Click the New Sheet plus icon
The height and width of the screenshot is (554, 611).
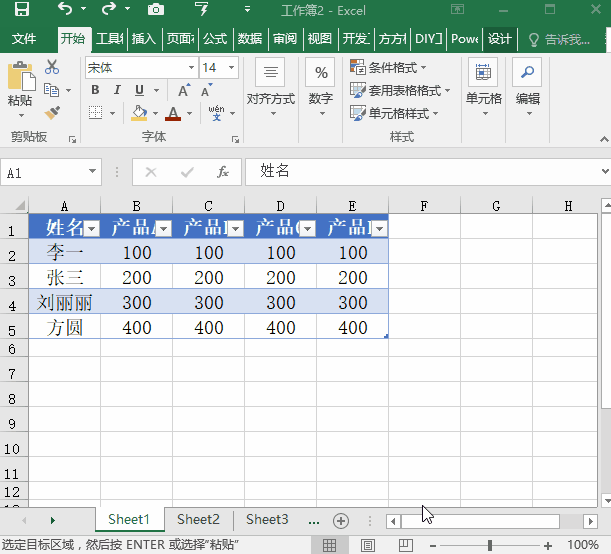click(341, 521)
